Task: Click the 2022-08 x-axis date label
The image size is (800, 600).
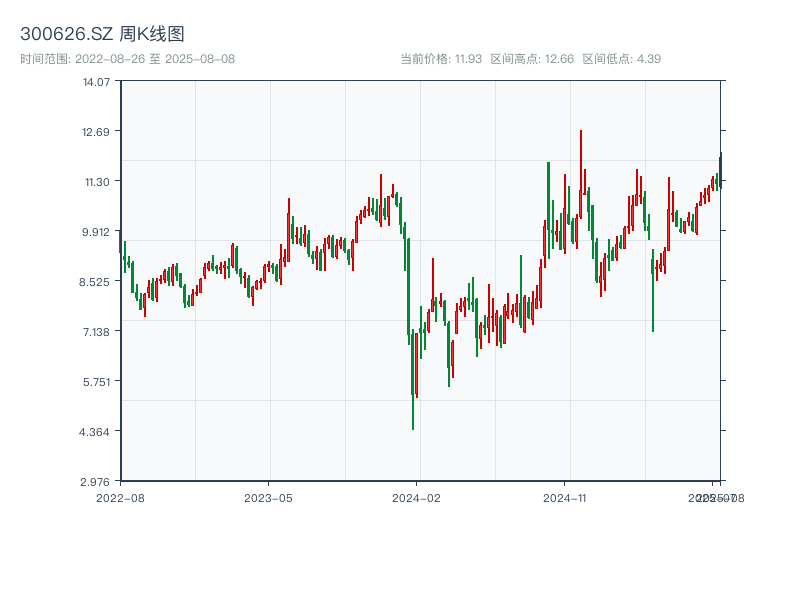Action: pos(120,497)
